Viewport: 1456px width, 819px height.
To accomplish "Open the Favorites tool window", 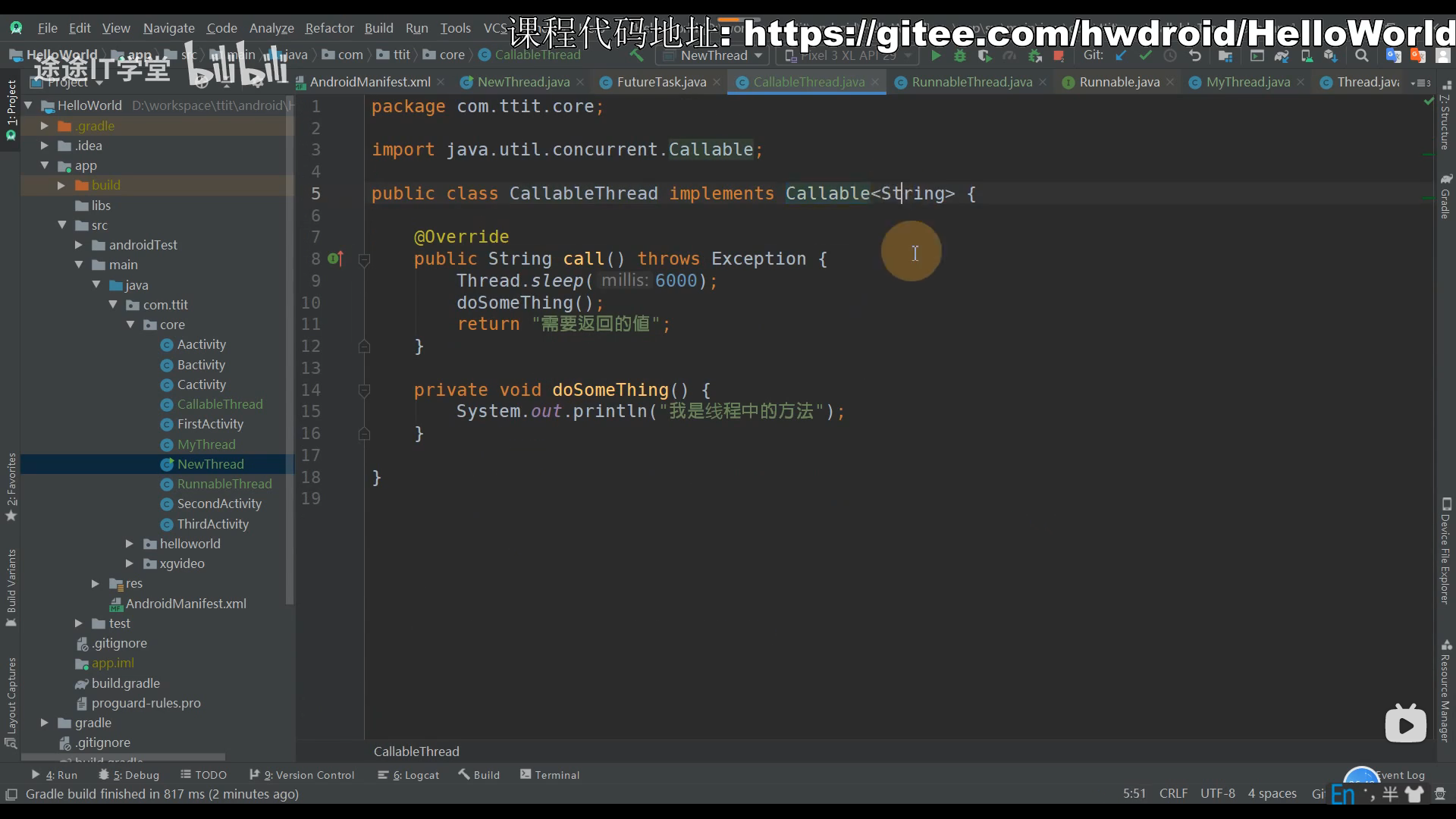I will [11, 486].
